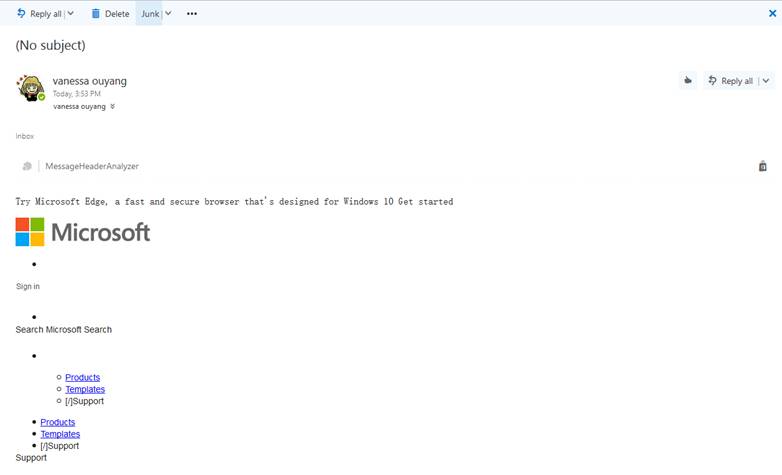782x475 pixels.
Task: Expand the recipient details chevron
Action: pos(113,106)
